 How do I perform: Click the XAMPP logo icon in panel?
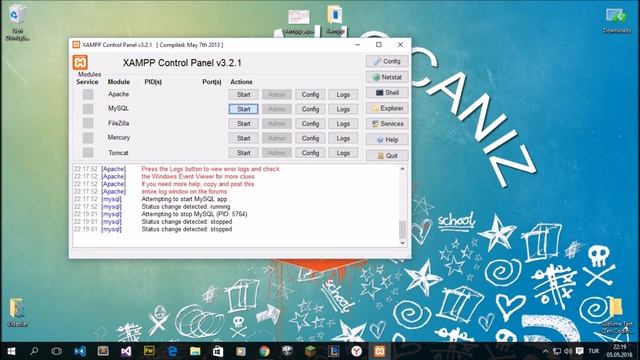pos(80,62)
